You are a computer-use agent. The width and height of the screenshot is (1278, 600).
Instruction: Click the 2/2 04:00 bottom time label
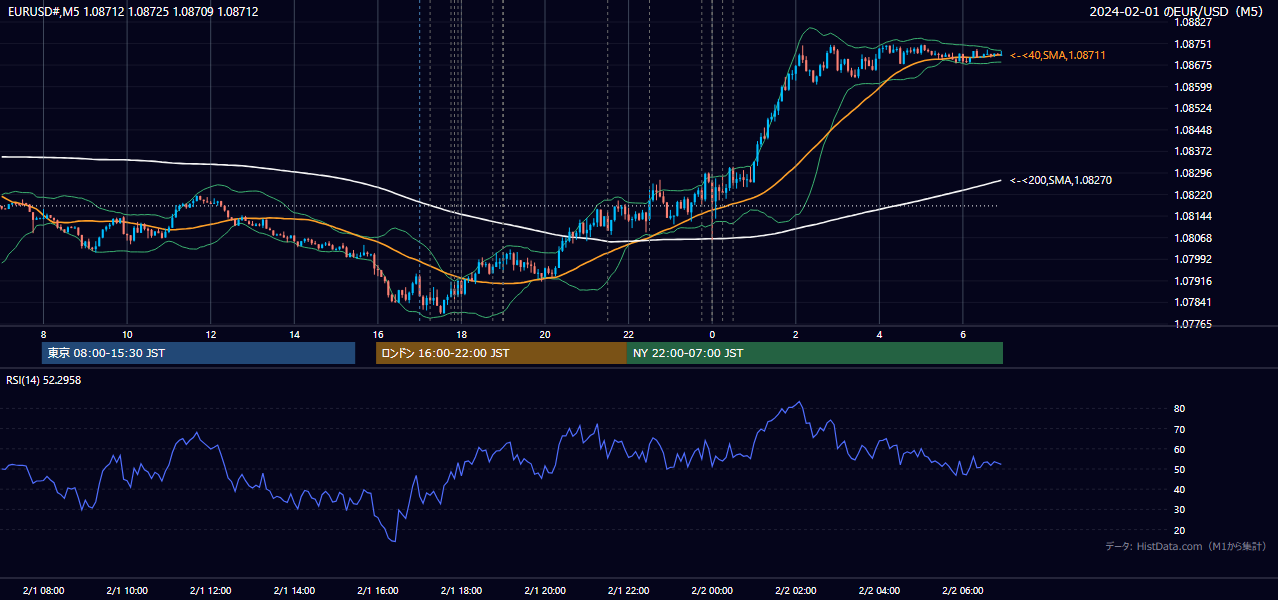click(x=879, y=590)
